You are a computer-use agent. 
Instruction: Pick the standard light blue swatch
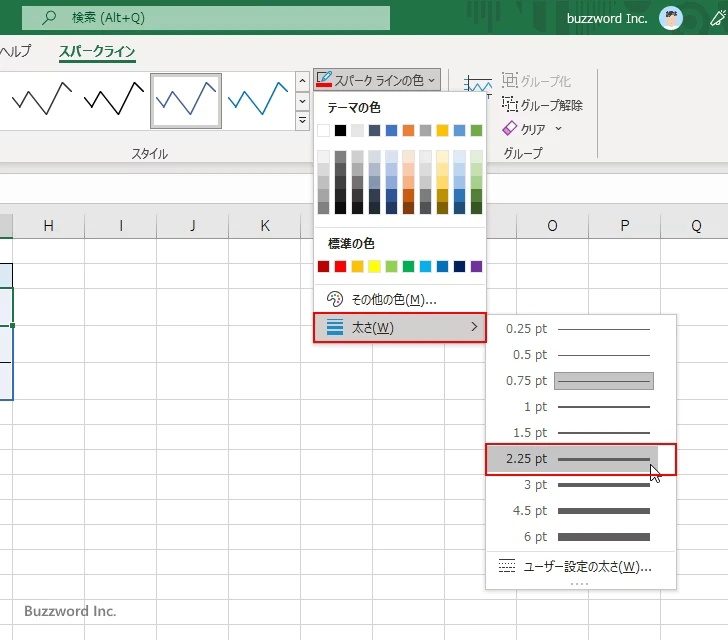click(425, 266)
